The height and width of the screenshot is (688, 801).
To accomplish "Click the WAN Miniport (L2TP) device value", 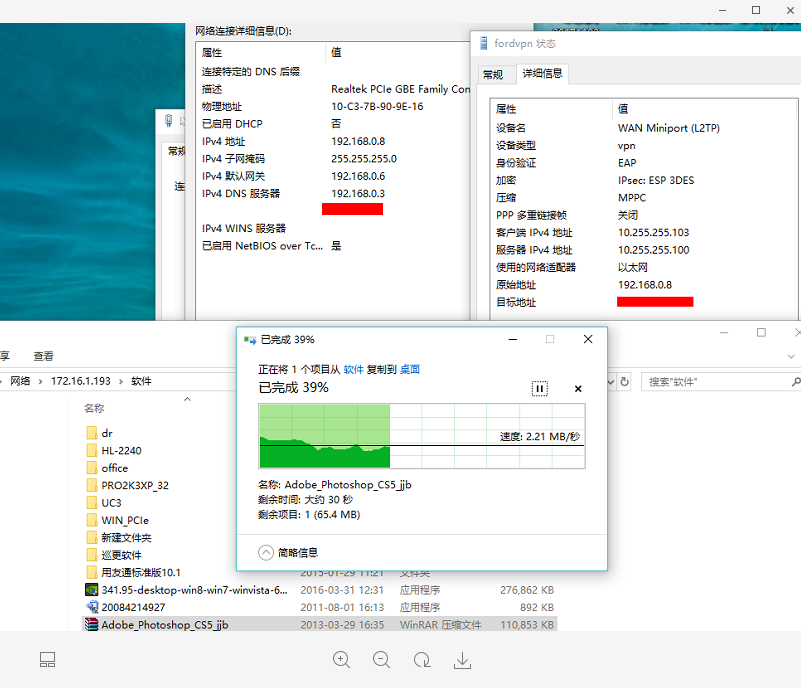I will tap(668, 128).
